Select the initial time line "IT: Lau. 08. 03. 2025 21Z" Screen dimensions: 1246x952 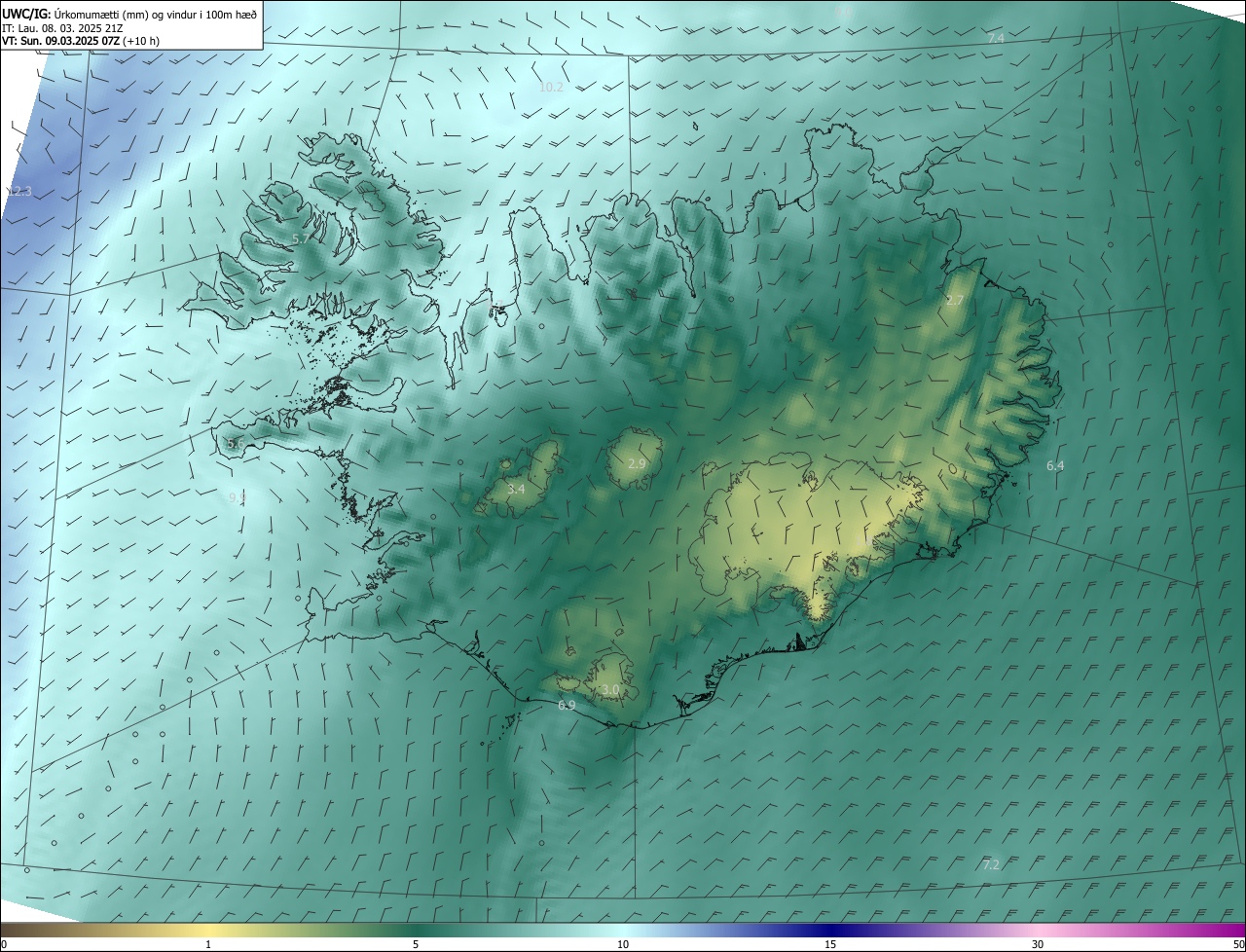pyautogui.click(x=62, y=28)
